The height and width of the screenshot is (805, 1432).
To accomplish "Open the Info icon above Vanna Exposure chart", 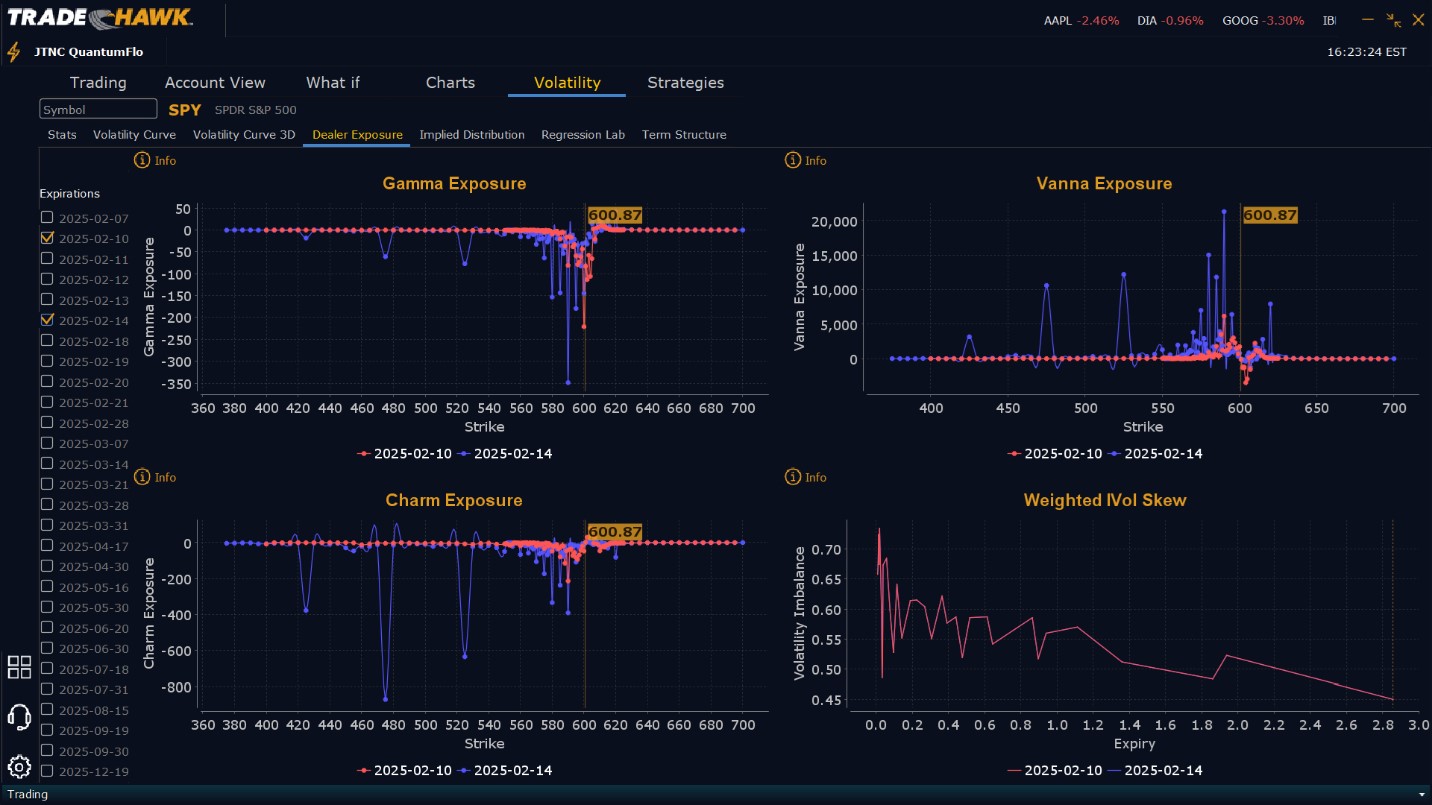I will [x=793, y=160].
